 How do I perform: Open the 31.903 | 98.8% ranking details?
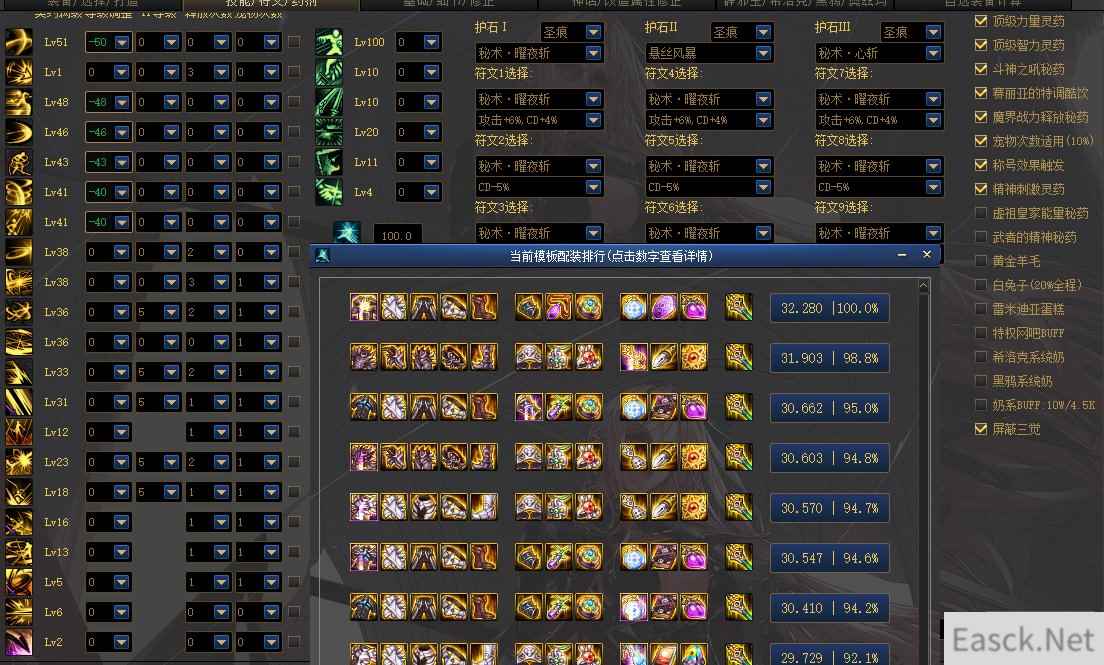click(829, 358)
